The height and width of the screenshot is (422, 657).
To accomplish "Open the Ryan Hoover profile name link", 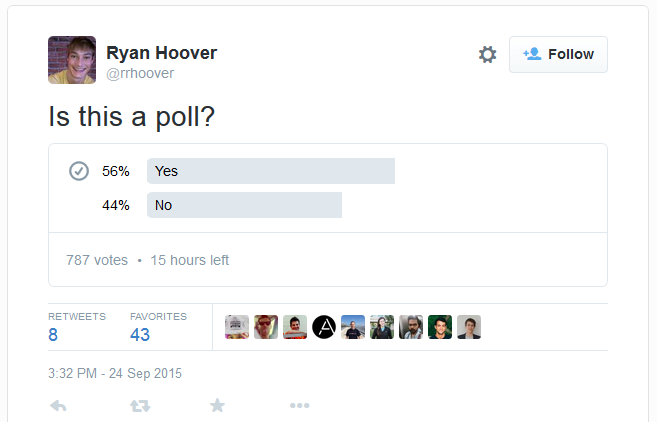I will tap(161, 53).
